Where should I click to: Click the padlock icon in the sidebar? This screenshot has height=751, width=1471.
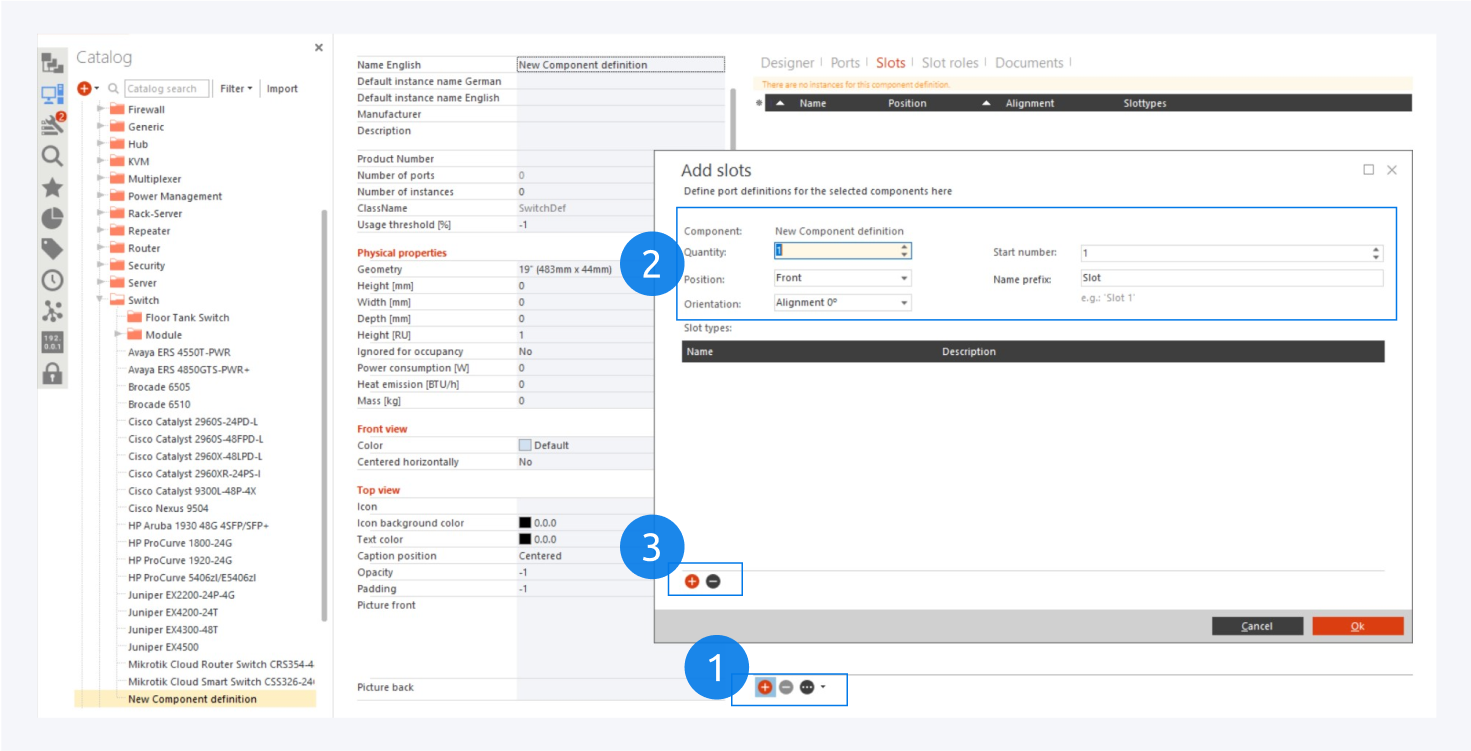(52, 374)
